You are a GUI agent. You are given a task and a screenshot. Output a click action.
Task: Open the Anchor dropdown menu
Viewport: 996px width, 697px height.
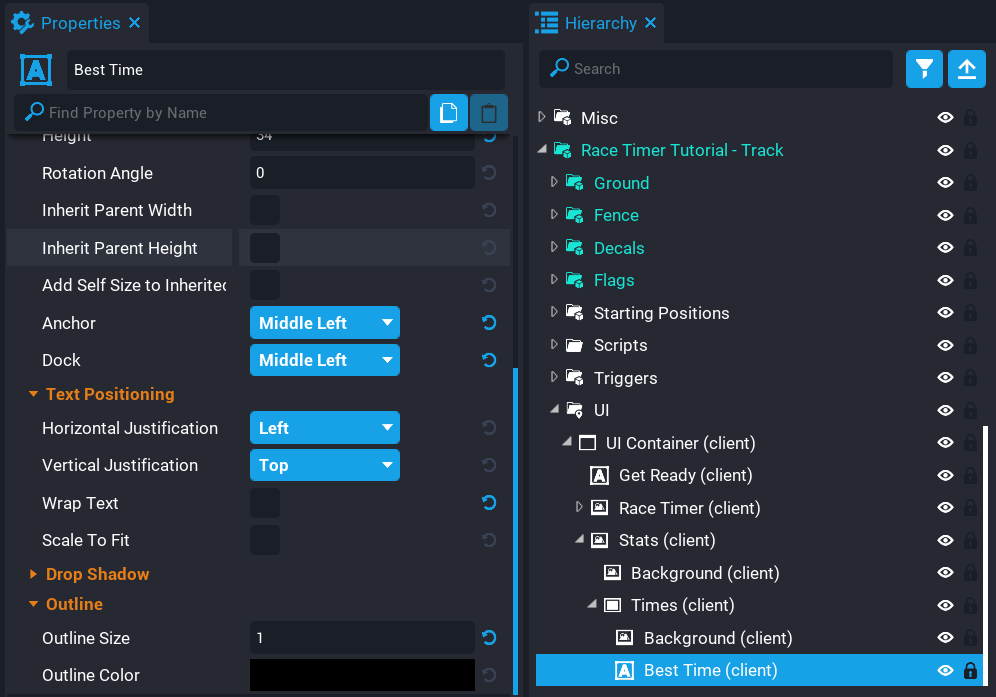coord(324,323)
